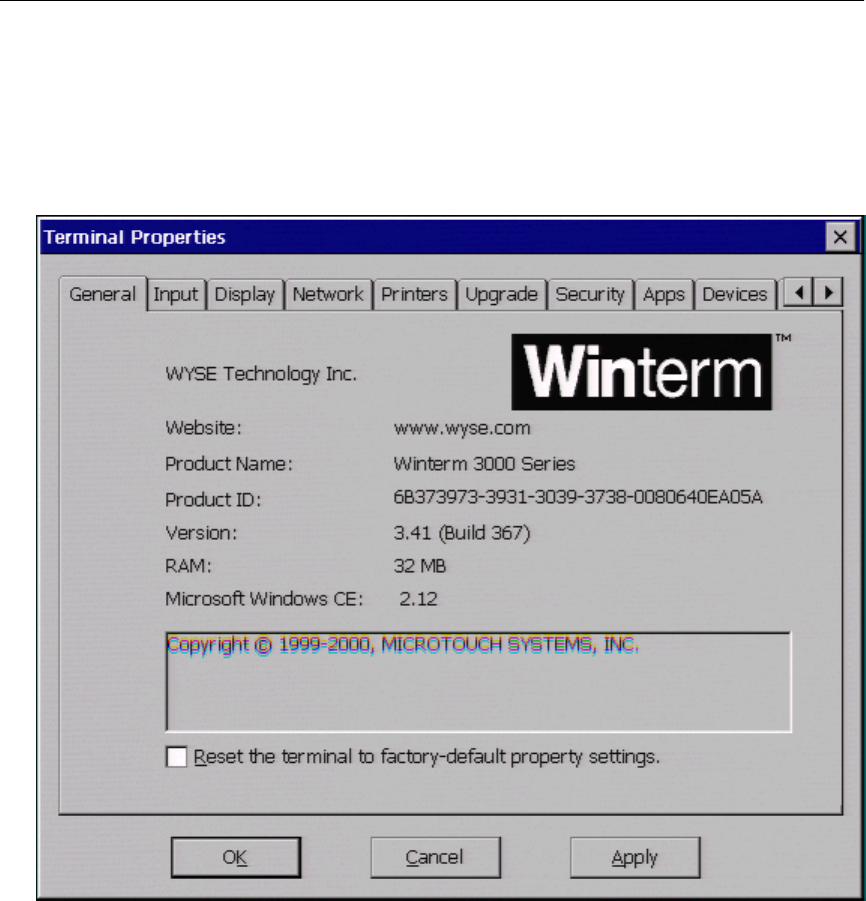Confirm with the OK button

pos(236,857)
